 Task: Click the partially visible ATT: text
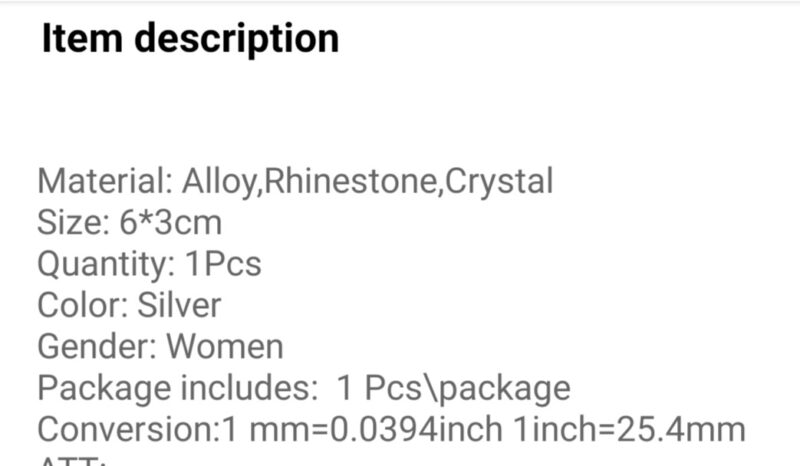tap(72, 460)
